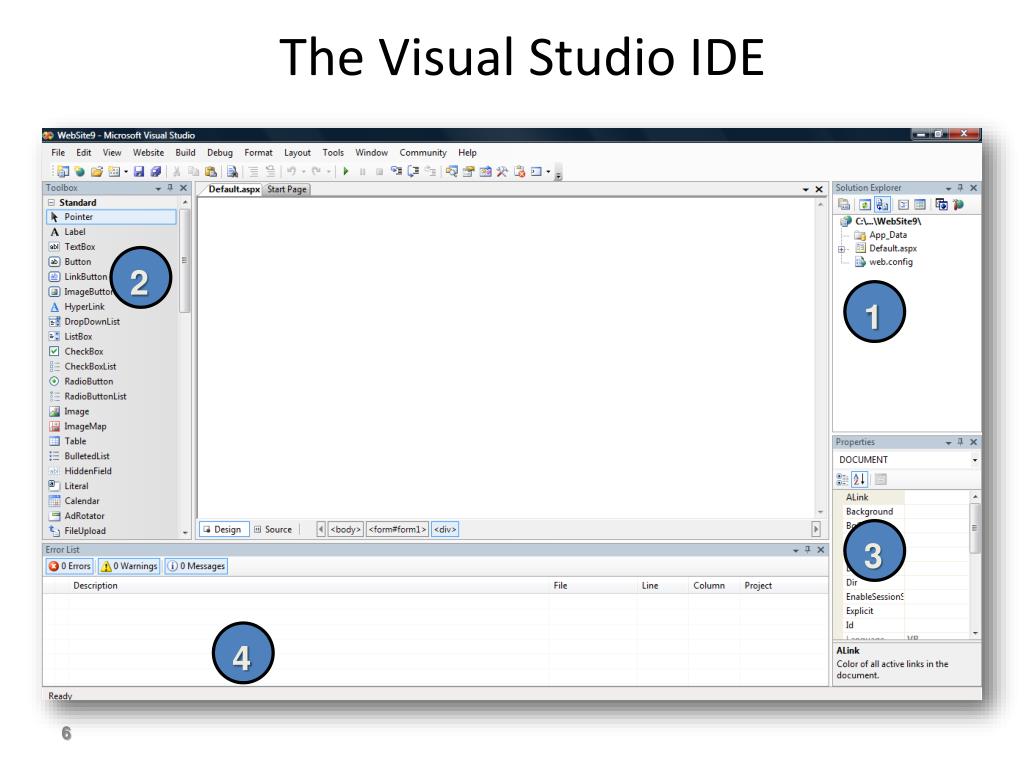Toggle auto-hide pin on Solution Explorer
Image resolution: width=1024 pixels, height=768 pixels.
(x=961, y=187)
